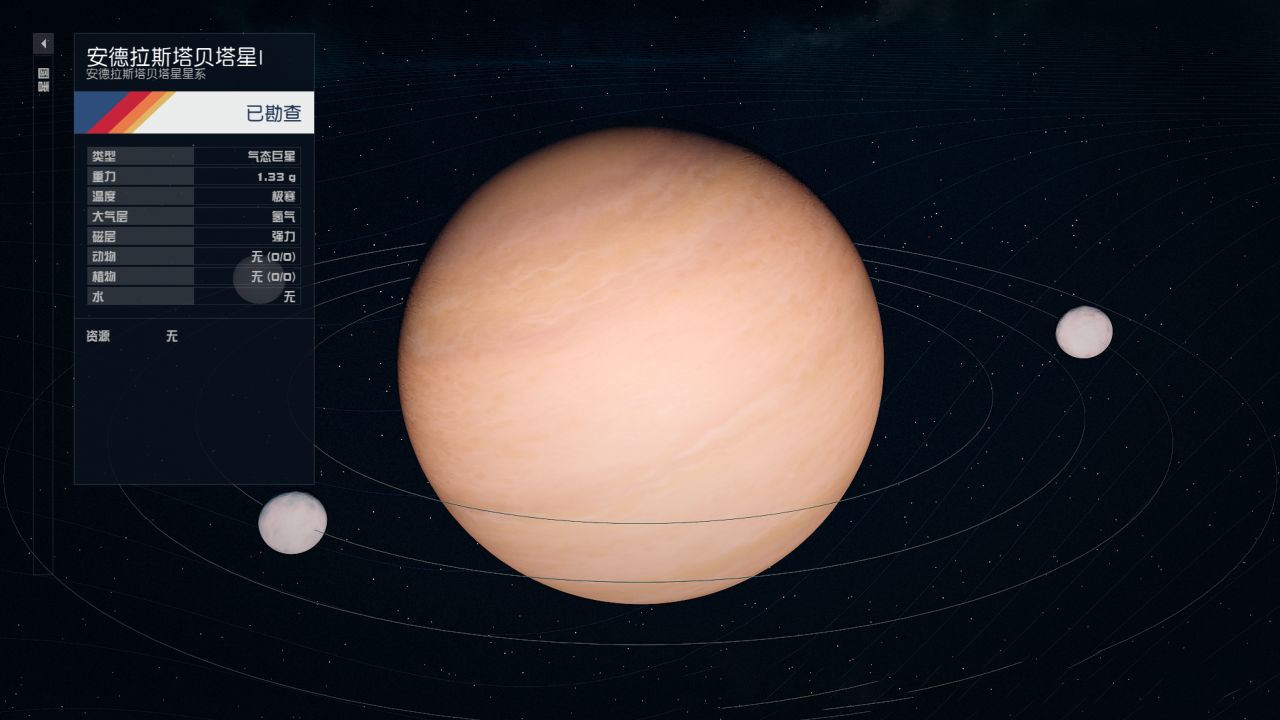Image resolution: width=1280 pixels, height=720 pixels.
Task: Click the 大气层 row label
Action: point(109,216)
